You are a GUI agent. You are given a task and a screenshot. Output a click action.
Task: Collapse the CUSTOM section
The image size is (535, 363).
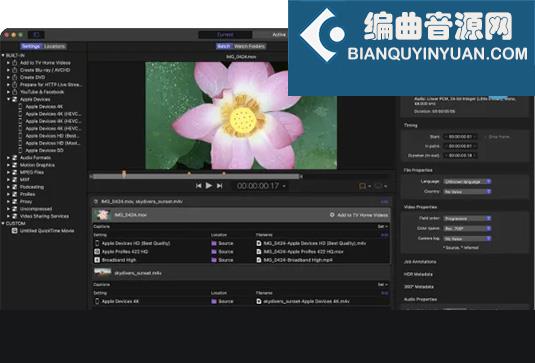tap(3, 223)
